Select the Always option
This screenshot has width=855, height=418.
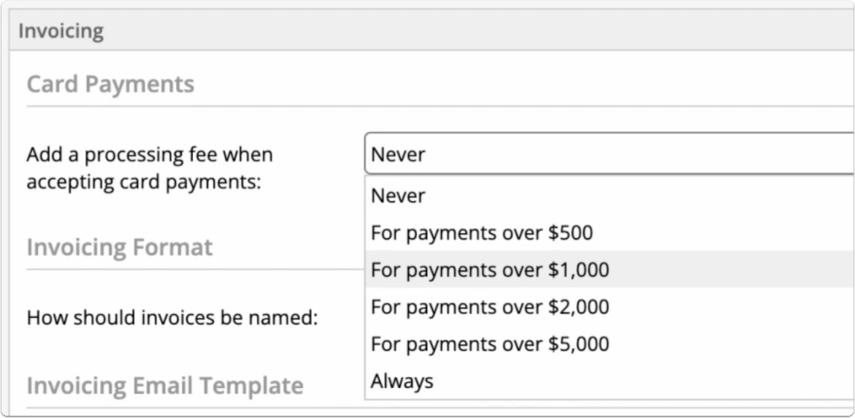click(609, 380)
